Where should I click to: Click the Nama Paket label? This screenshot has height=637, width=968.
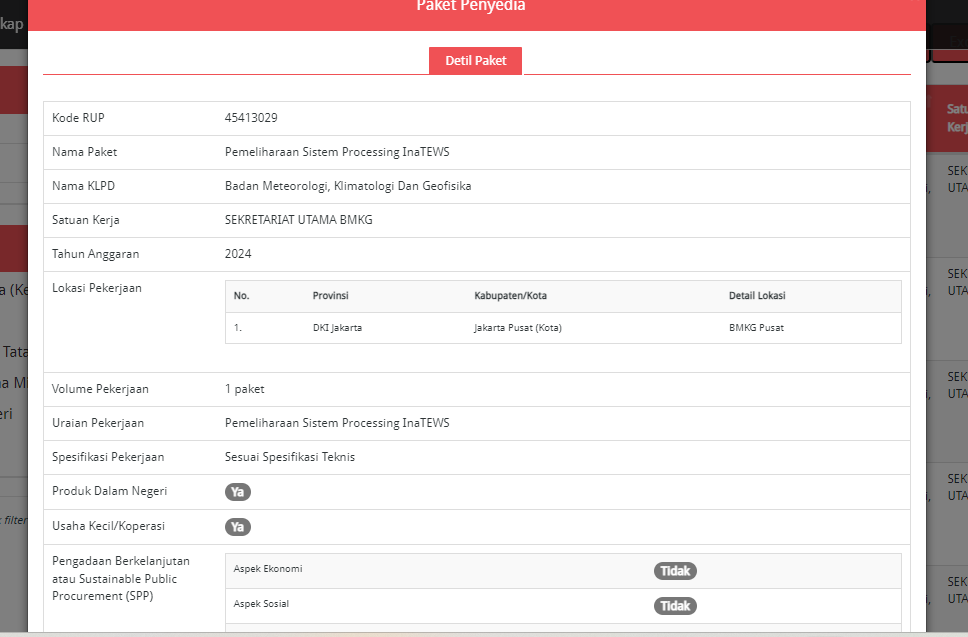pos(85,152)
